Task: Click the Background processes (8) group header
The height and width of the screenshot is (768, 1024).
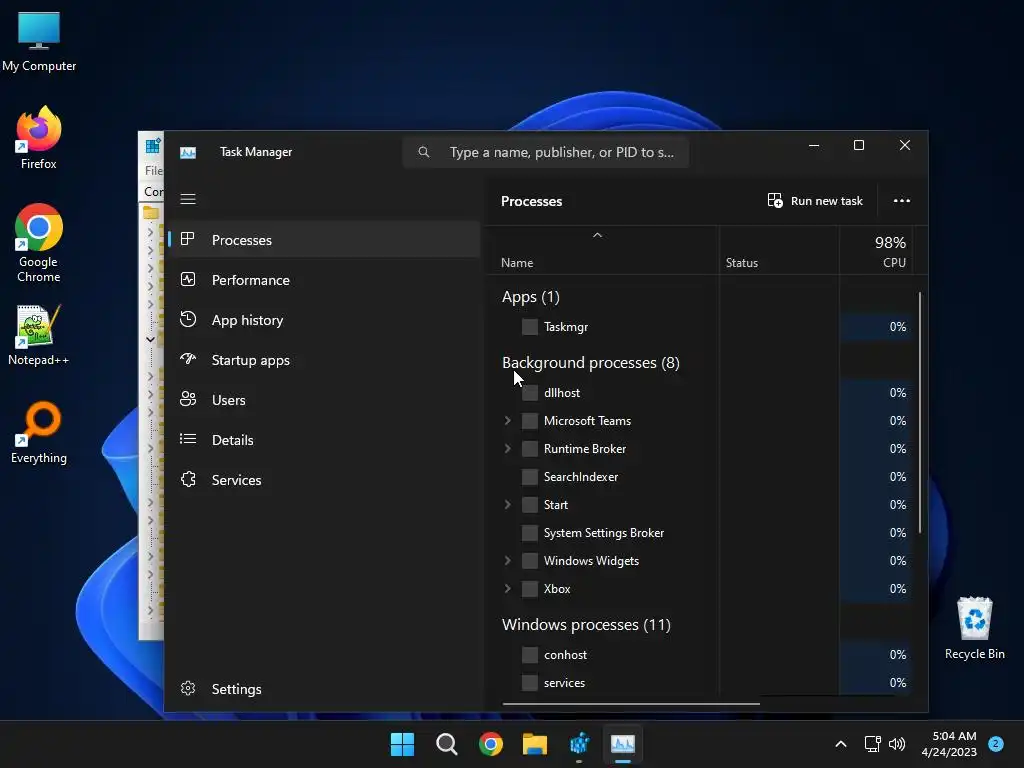Action: 590,362
